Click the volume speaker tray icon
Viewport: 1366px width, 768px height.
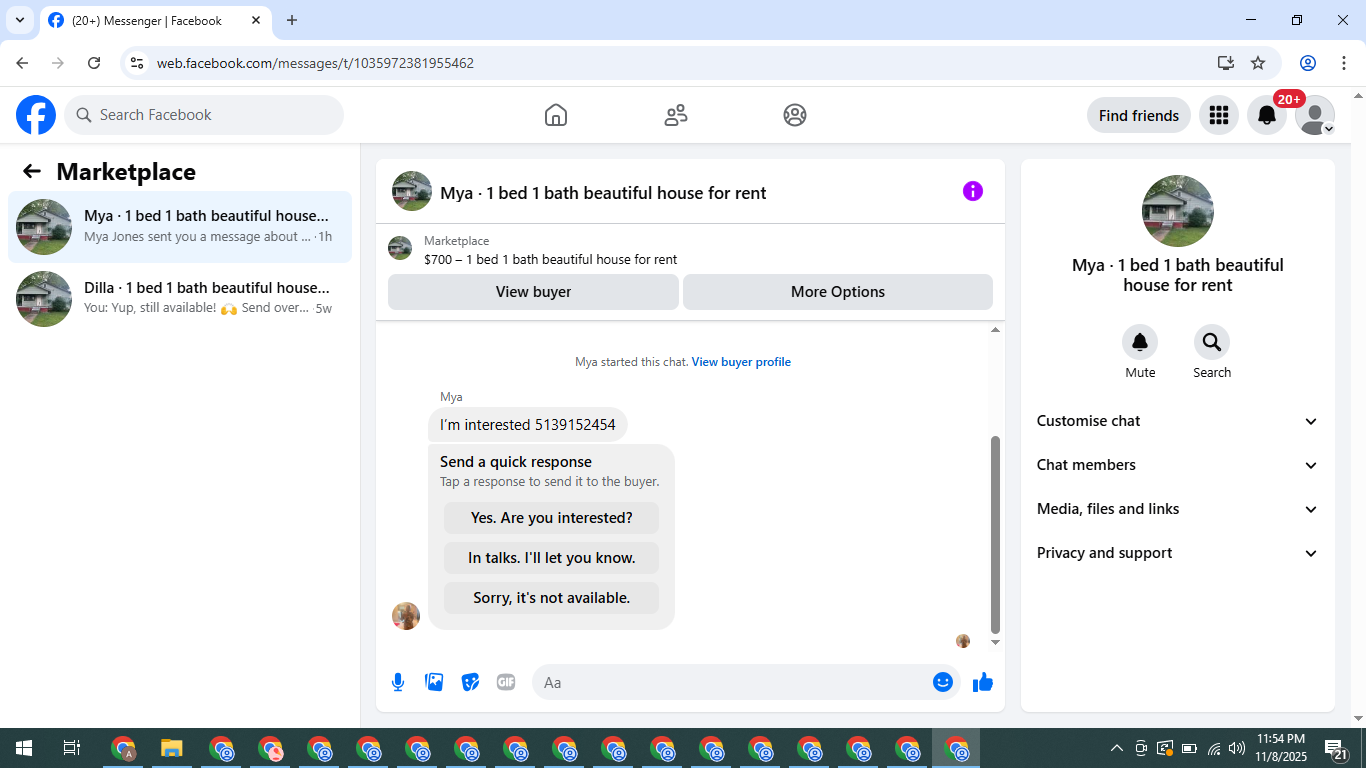[1237, 748]
